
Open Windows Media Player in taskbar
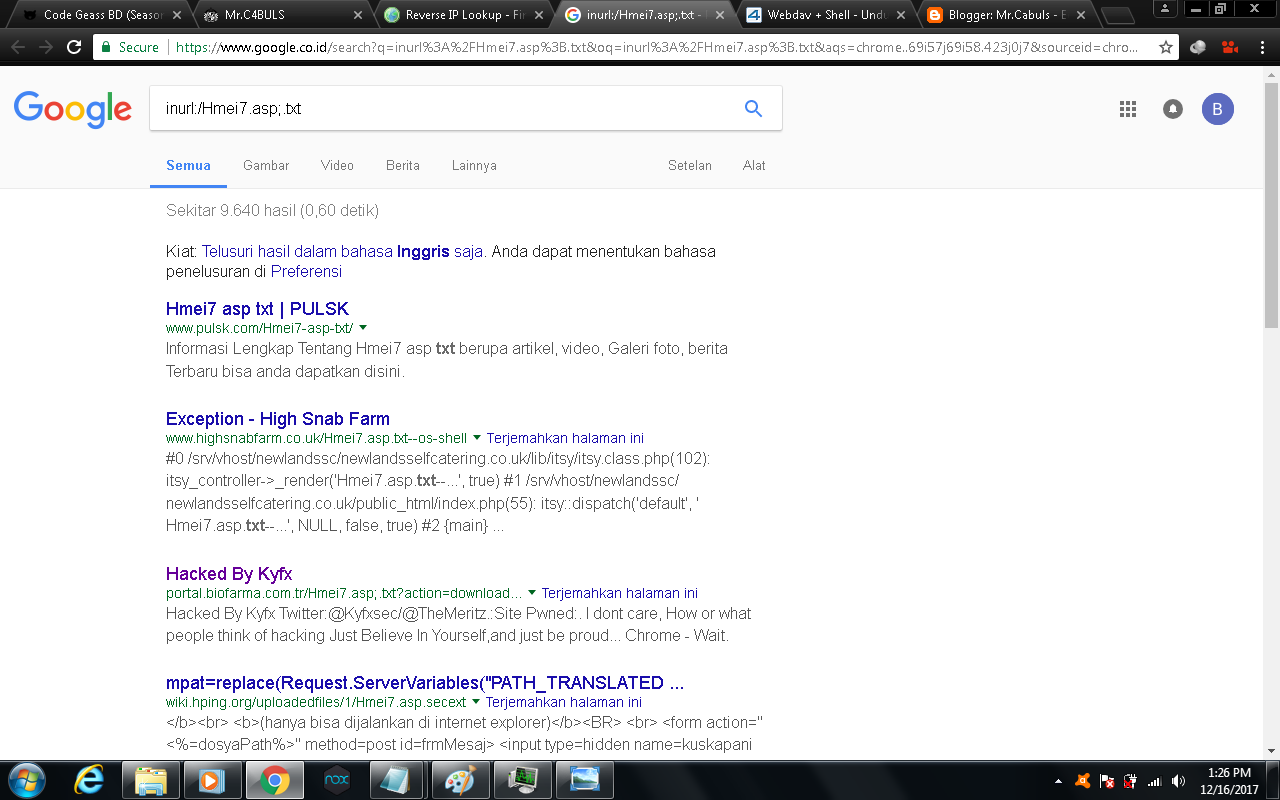tap(213, 780)
